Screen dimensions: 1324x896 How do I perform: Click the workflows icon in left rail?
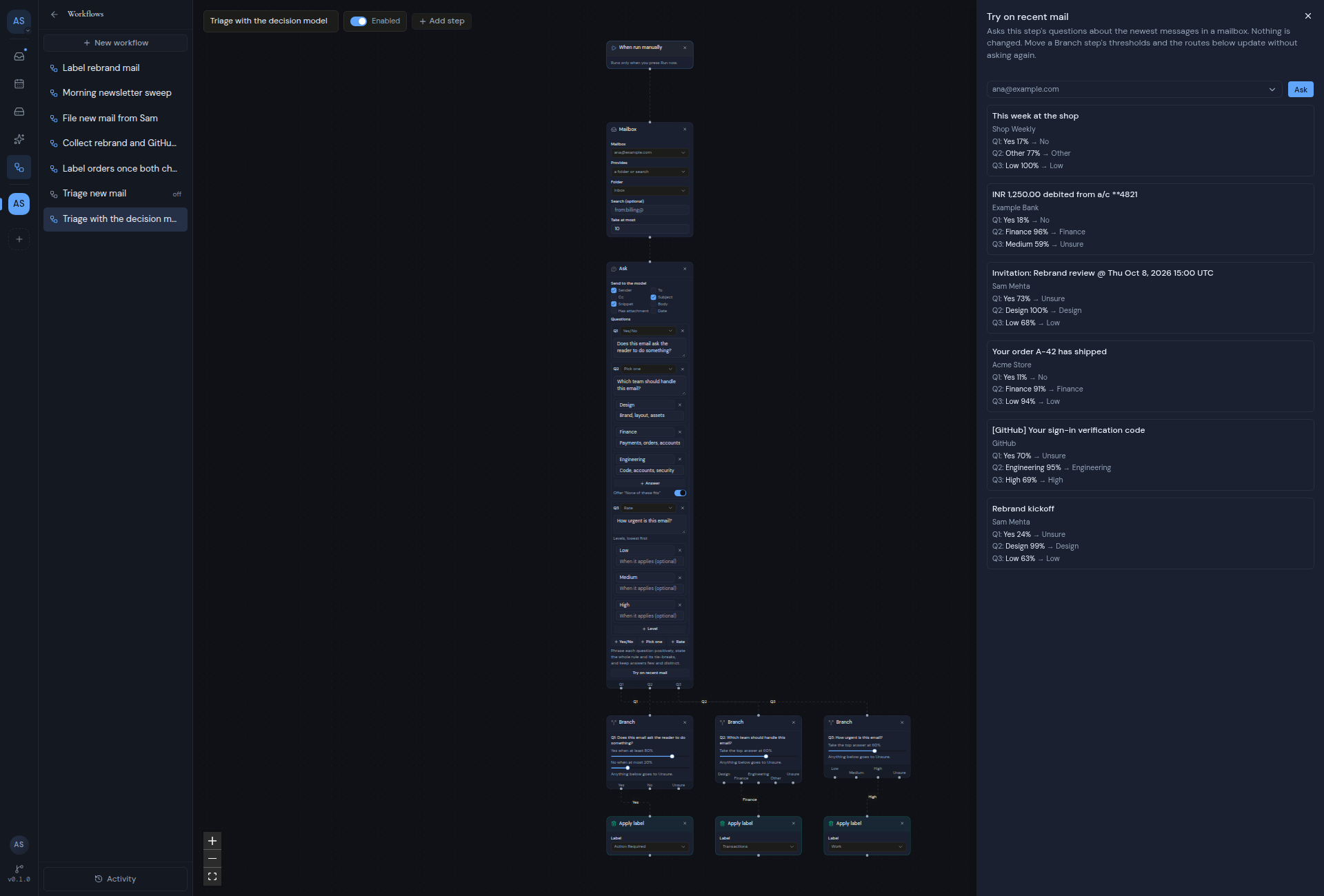coord(19,167)
